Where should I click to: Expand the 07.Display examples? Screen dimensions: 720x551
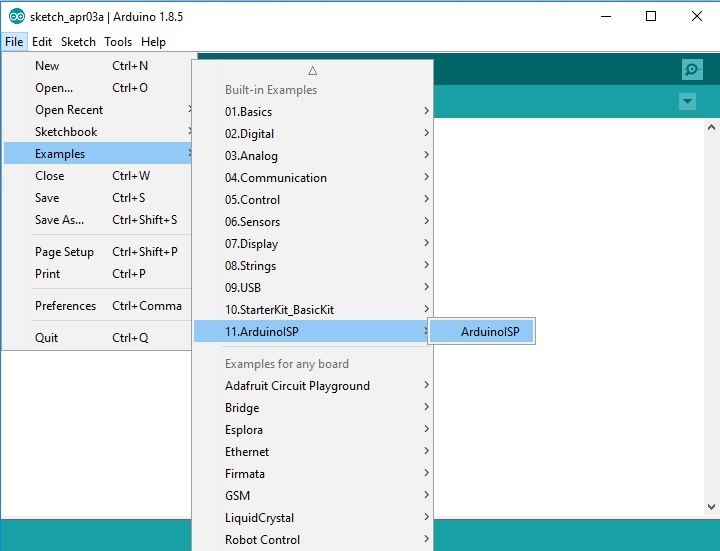click(x=313, y=244)
